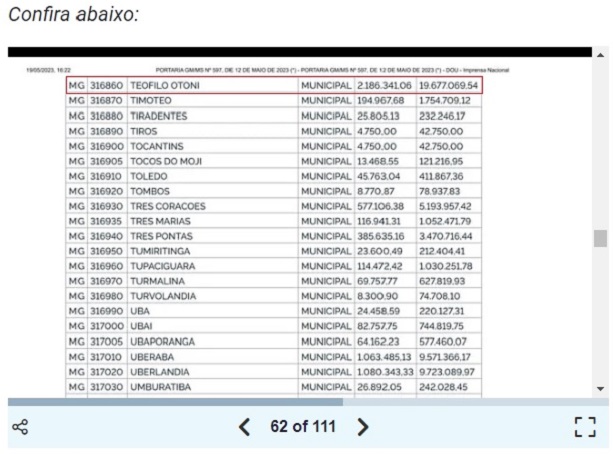Click the "62 of 111" page indicator
The image size is (613, 454).
pos(303,427)
